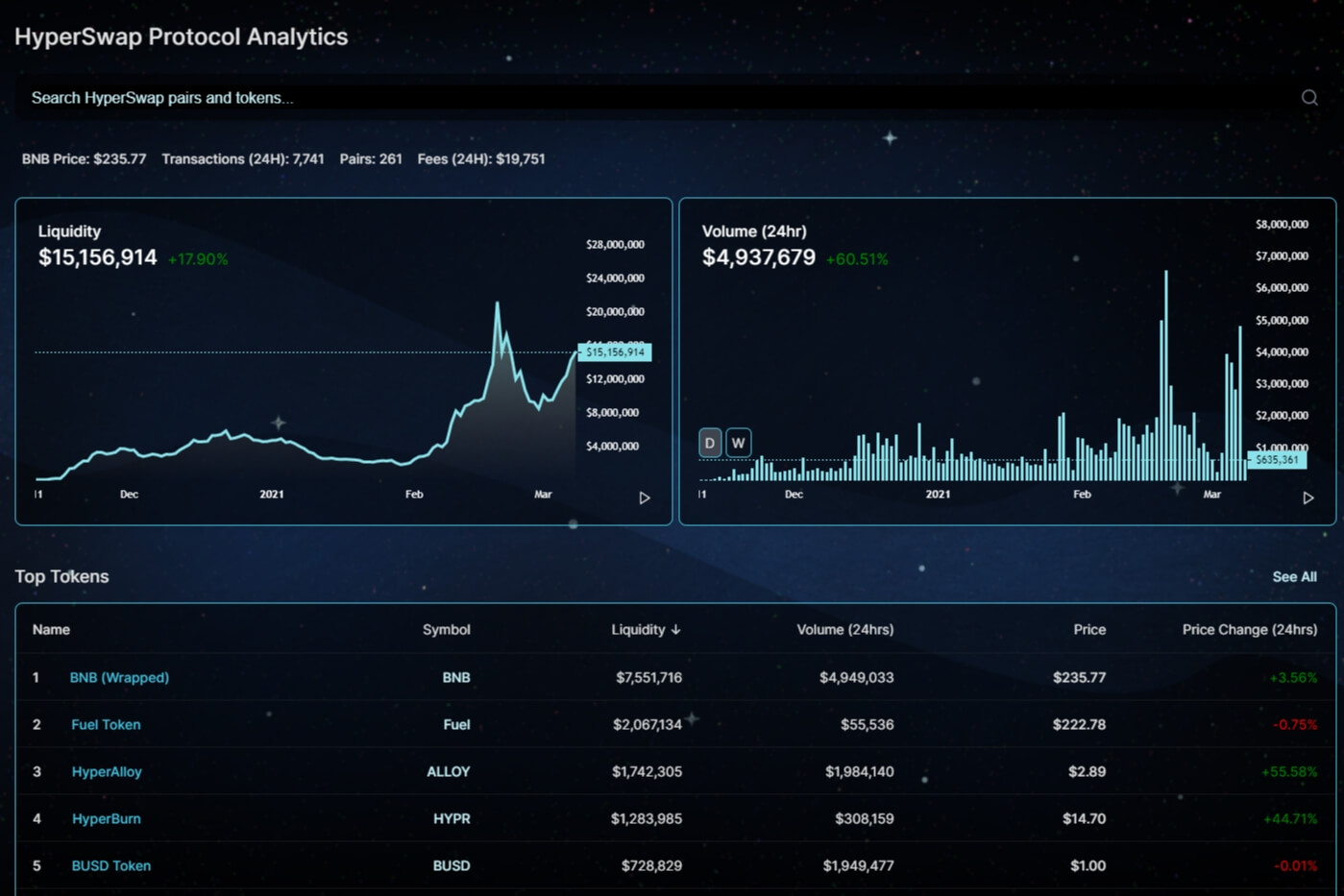Click liquidity change +17.90%
This screenshot has width=1344, height=896.
coord(198,259)
